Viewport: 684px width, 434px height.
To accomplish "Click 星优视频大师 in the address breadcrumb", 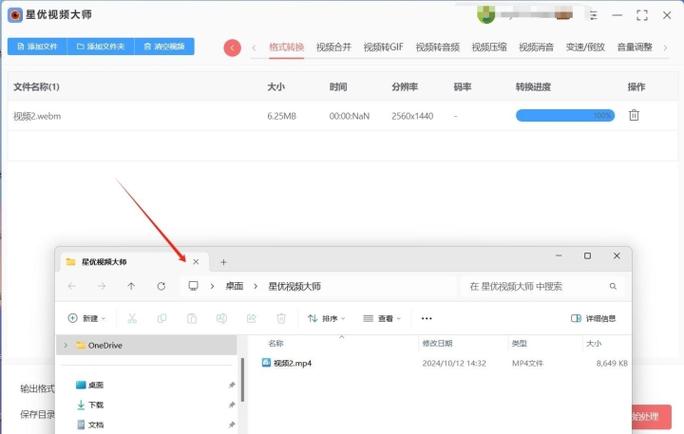I will [x=294, y=286].
